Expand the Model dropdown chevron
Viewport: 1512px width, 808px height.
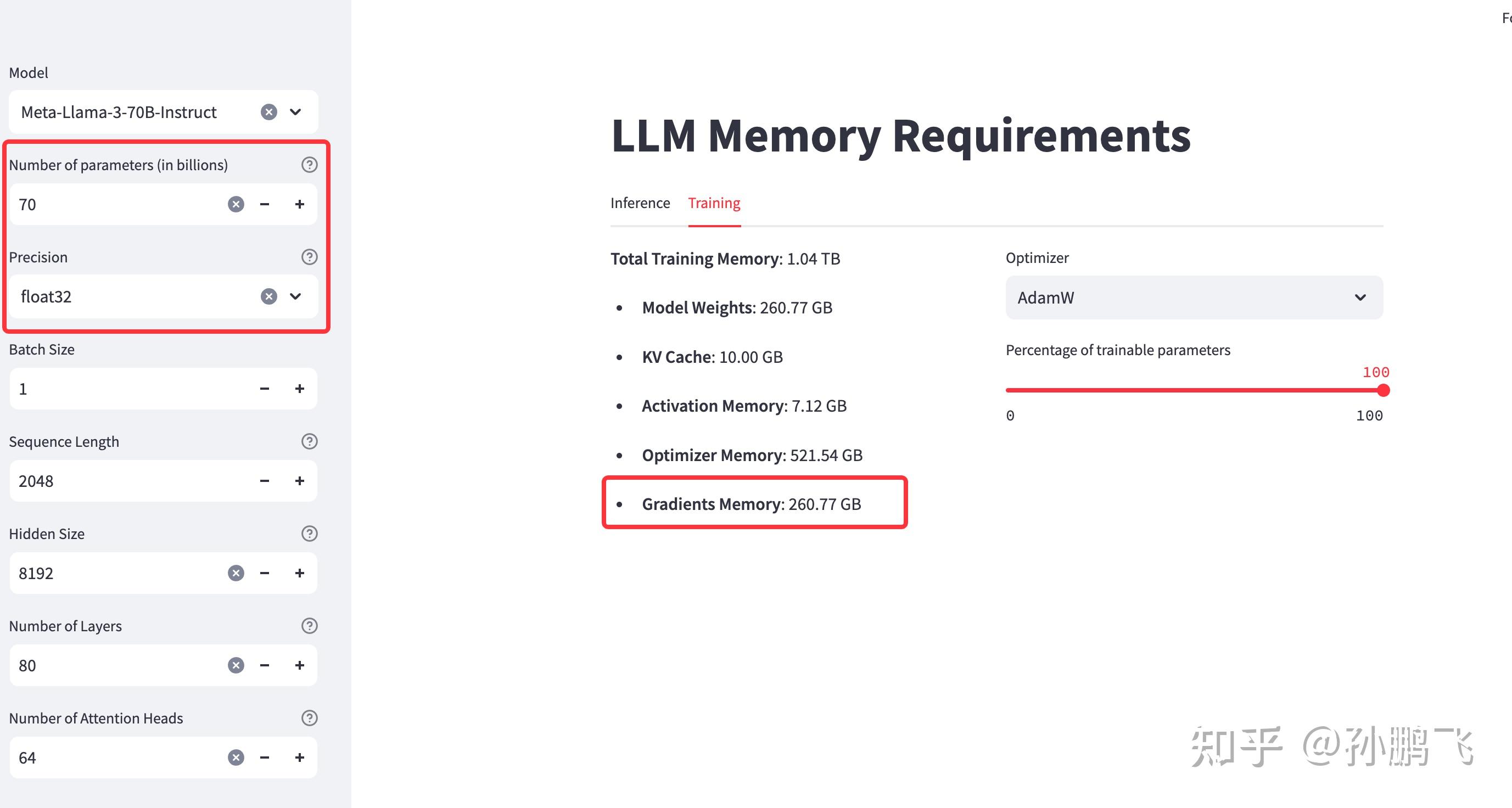[296, 112]
